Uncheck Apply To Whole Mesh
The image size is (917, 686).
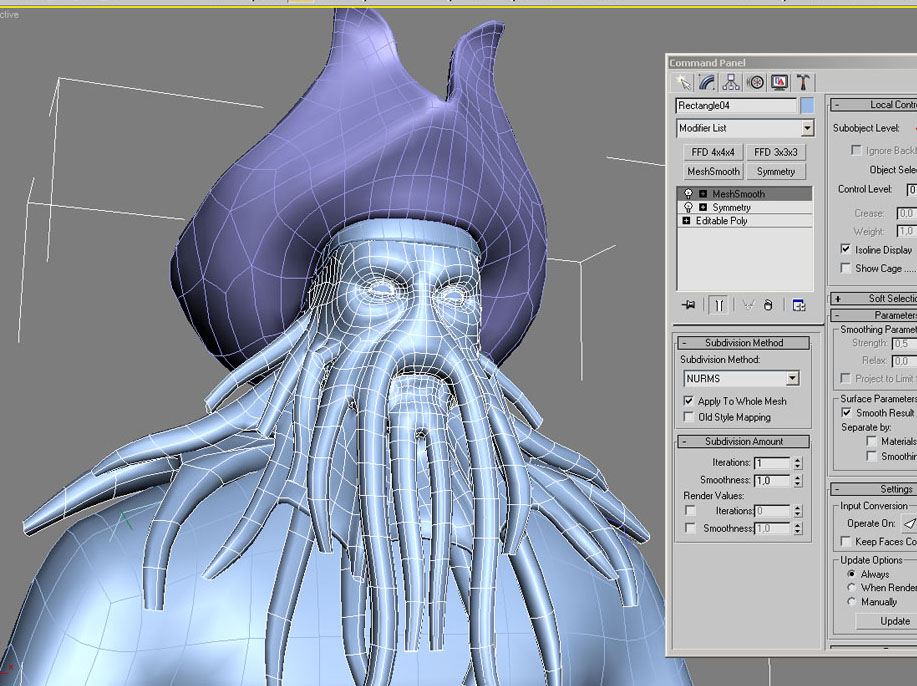tap(689, 401)
